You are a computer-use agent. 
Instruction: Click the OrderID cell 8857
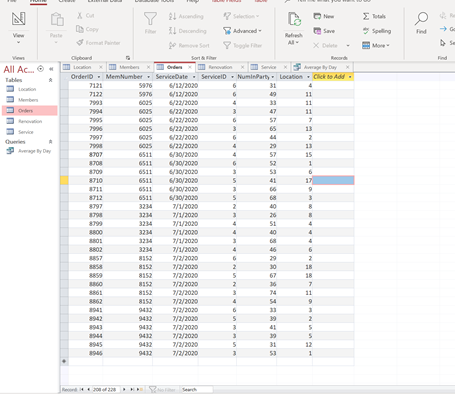pos(86,258)
